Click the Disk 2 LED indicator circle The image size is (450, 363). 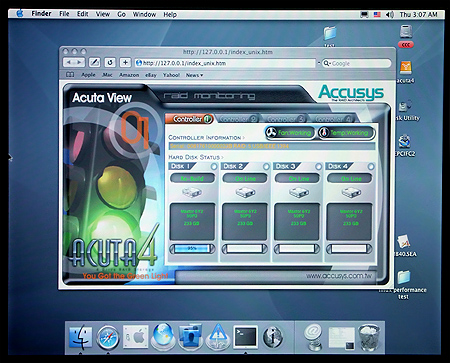click(266, 166)
